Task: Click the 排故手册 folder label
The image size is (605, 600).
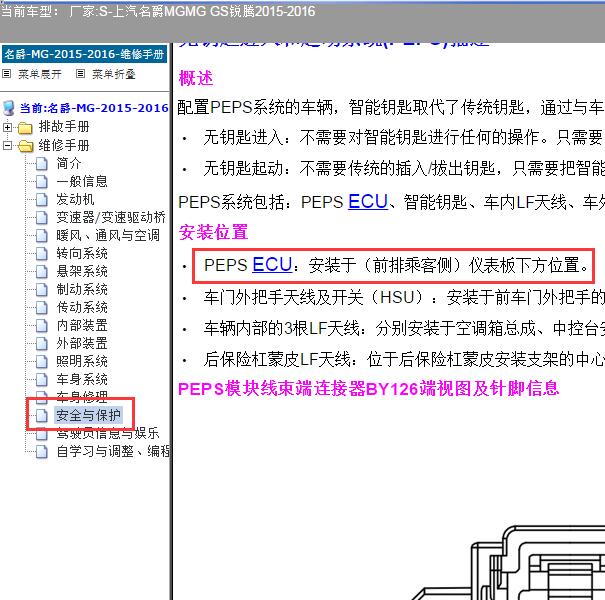Action: click(64, 127)
